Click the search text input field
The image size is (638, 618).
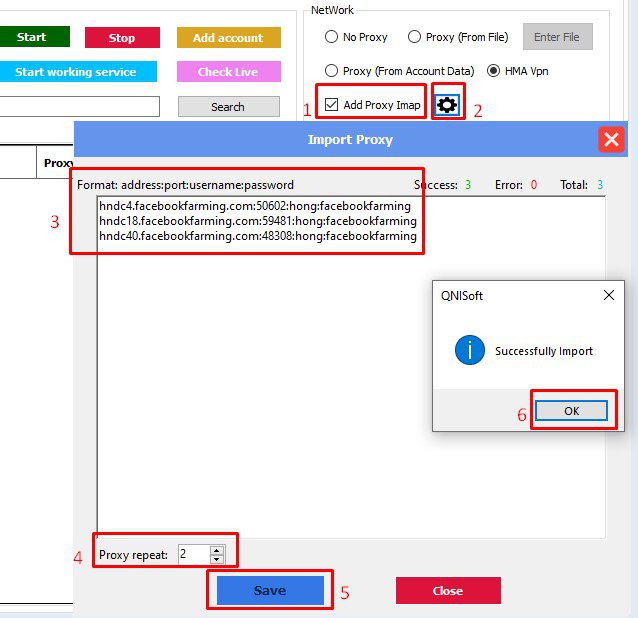pyautogui.click(x=79, y=106)
